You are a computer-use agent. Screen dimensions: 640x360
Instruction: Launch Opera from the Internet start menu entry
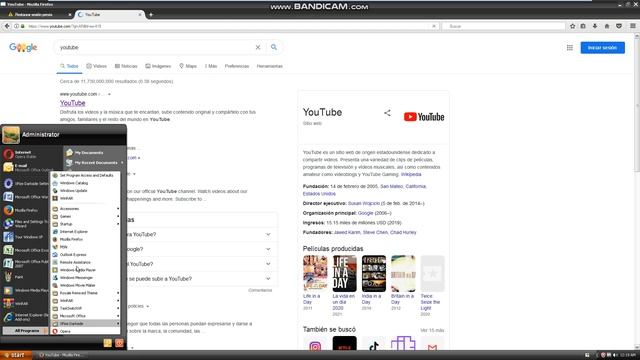25,154
